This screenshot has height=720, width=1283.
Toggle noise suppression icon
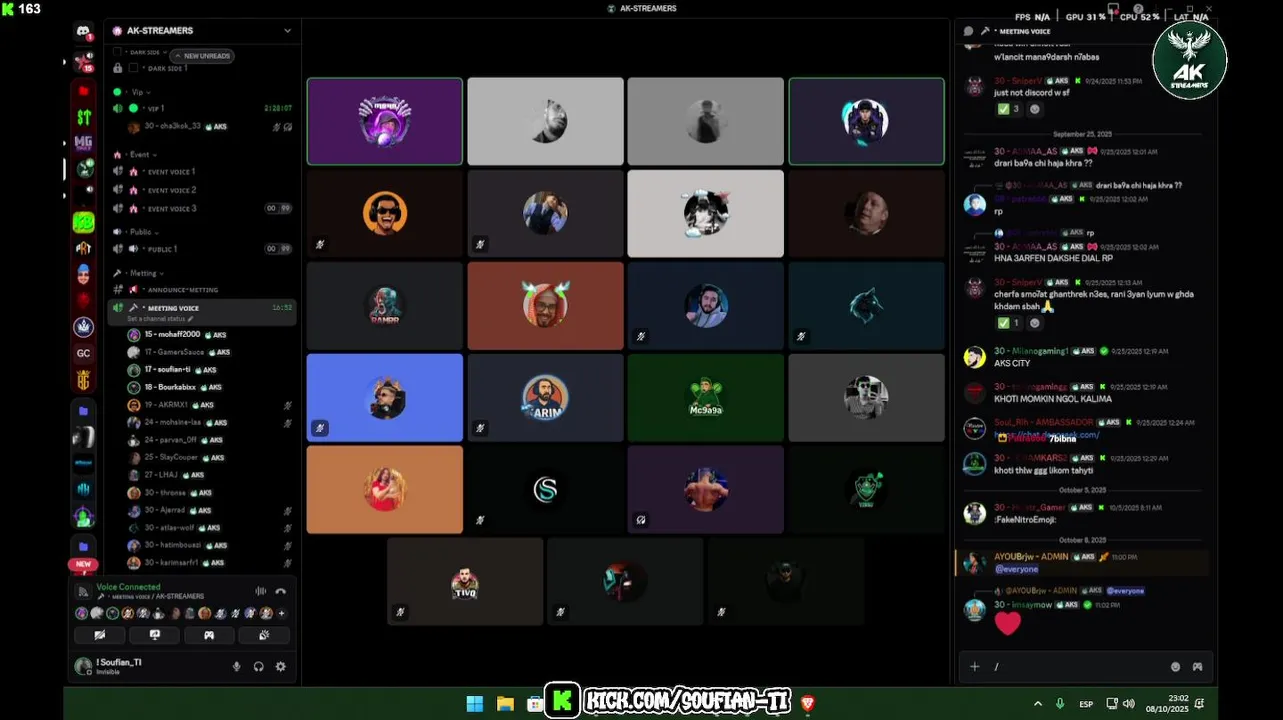261,591
